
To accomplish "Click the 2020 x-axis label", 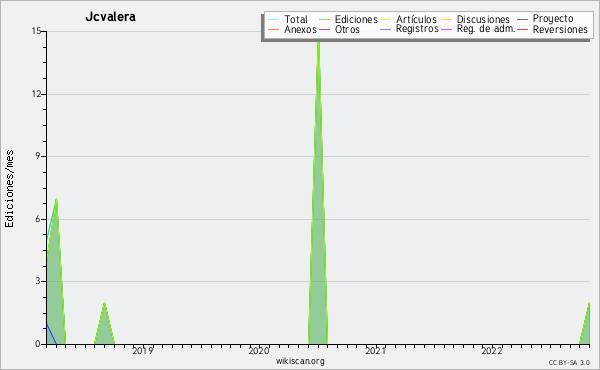I will (259, 350).
